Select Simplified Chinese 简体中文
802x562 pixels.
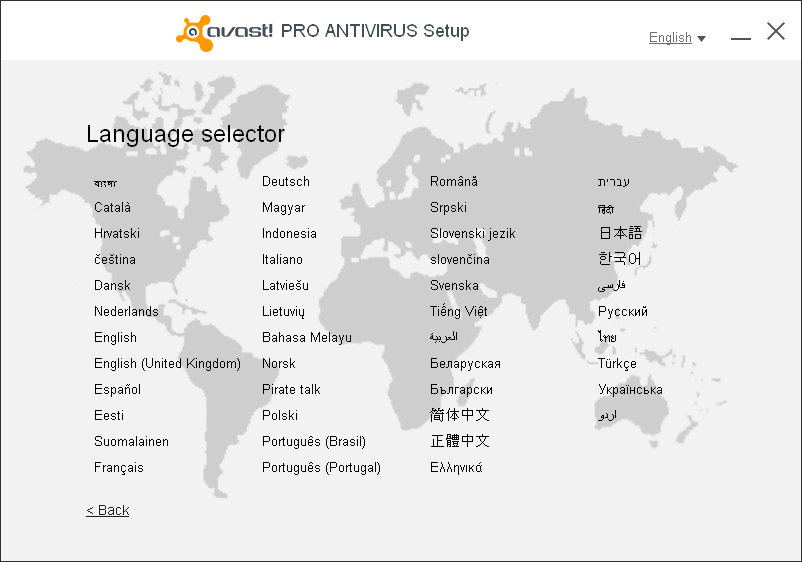click(460, 415)
